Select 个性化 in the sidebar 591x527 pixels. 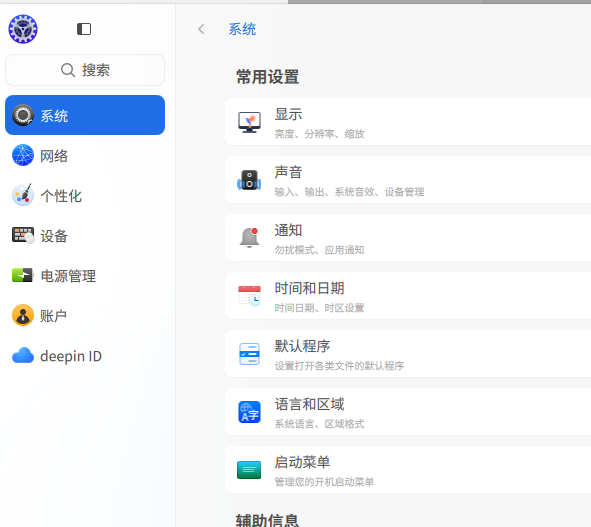[85, 195]
